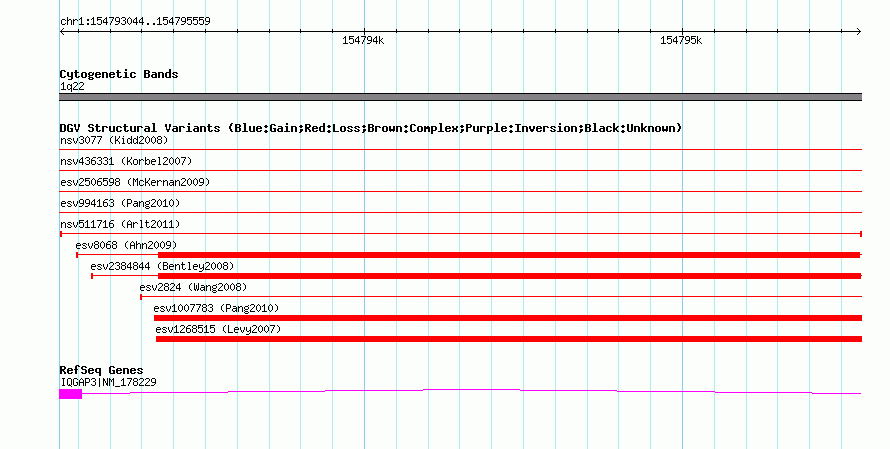
Task: Open variant esv2384844 (Bentley2008)
Action: click(162, 266)
